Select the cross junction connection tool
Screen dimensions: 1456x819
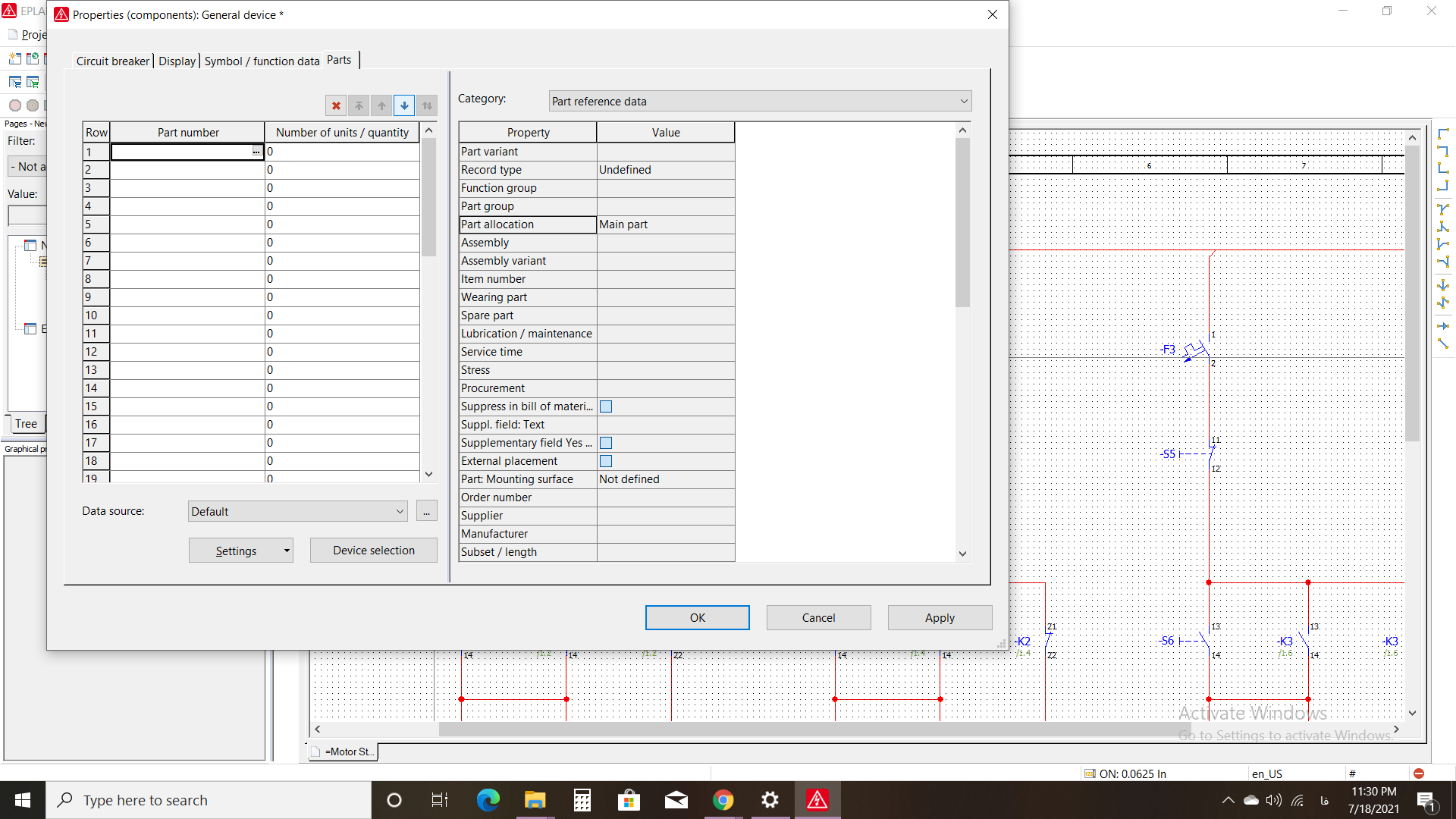pyautogui.click(x=1443, y=285)
